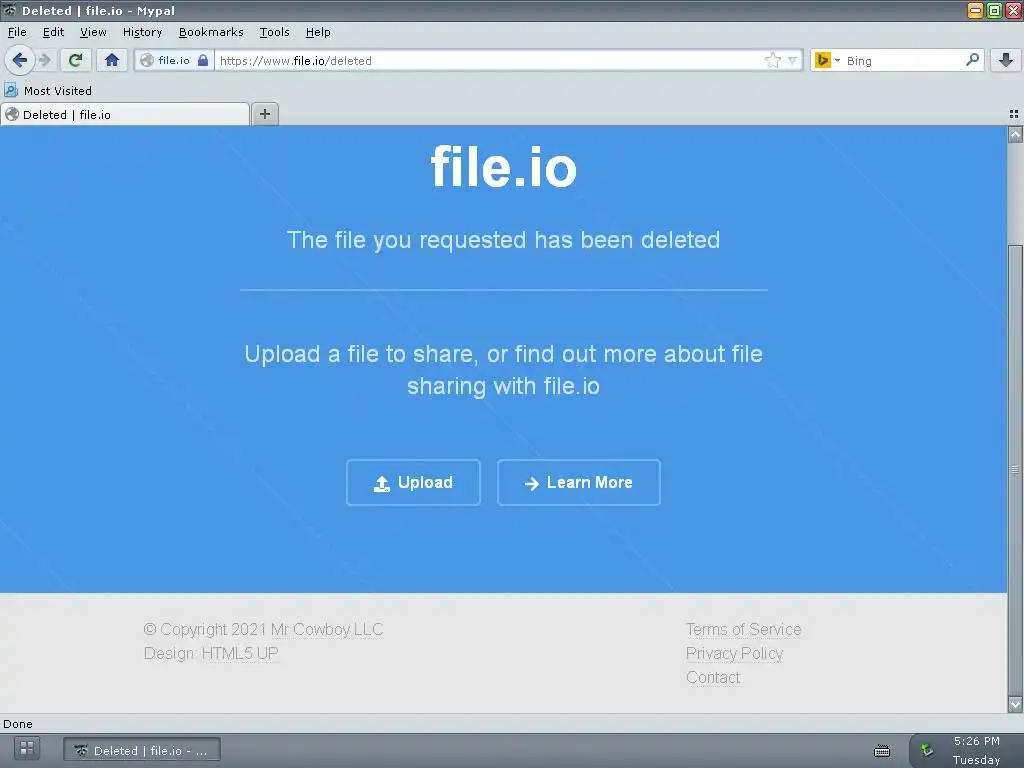Screen dimensions: 1024x768
Task: Open the File menu
Action: (x=17, y=32)
